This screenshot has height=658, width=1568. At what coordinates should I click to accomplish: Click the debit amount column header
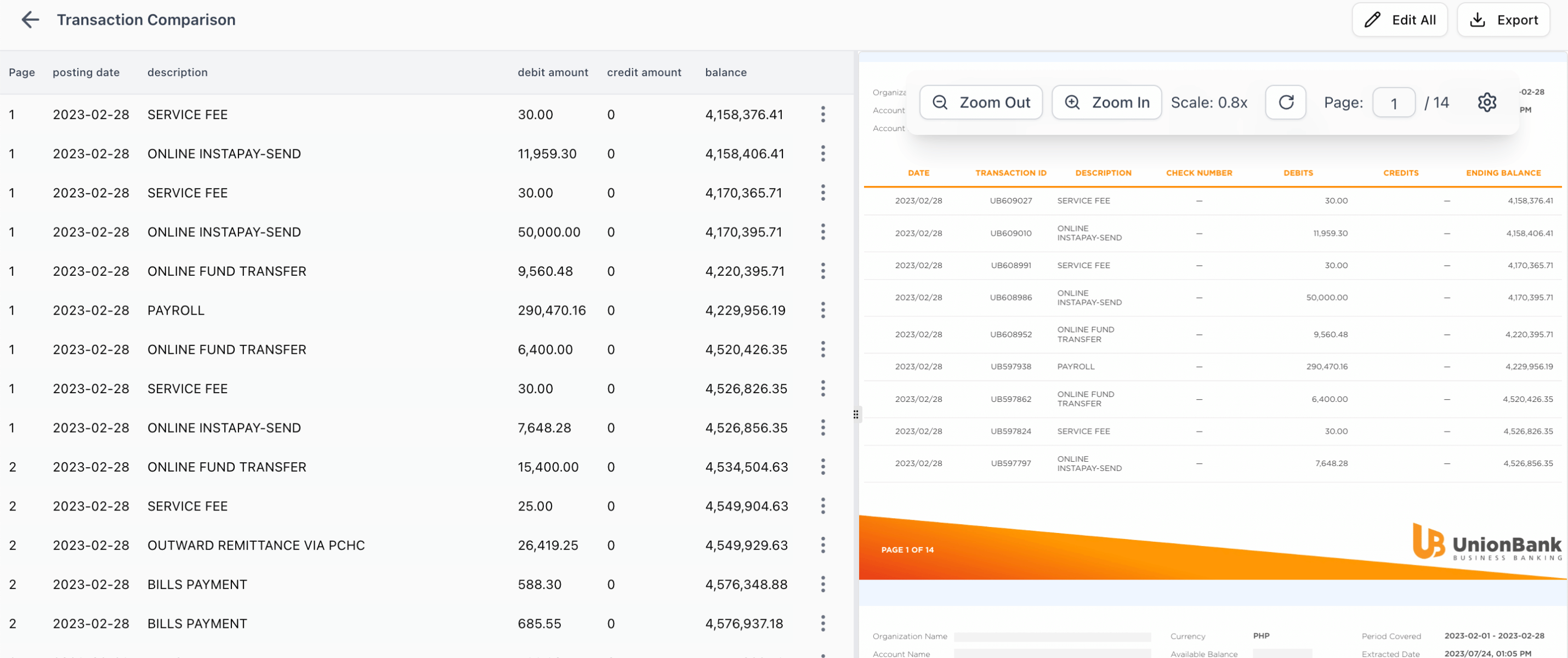(553, 72)
